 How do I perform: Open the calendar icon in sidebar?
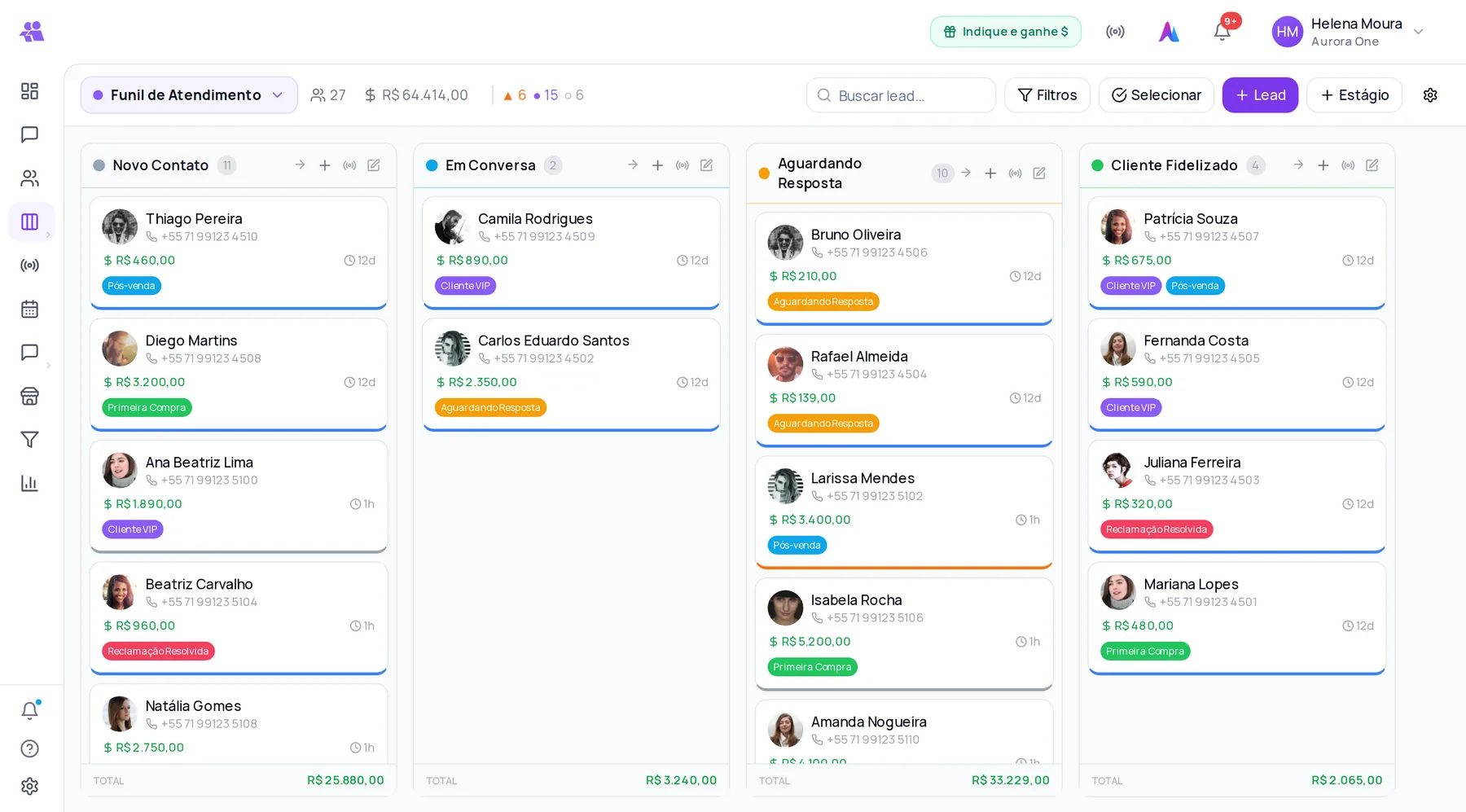point(29,309)
